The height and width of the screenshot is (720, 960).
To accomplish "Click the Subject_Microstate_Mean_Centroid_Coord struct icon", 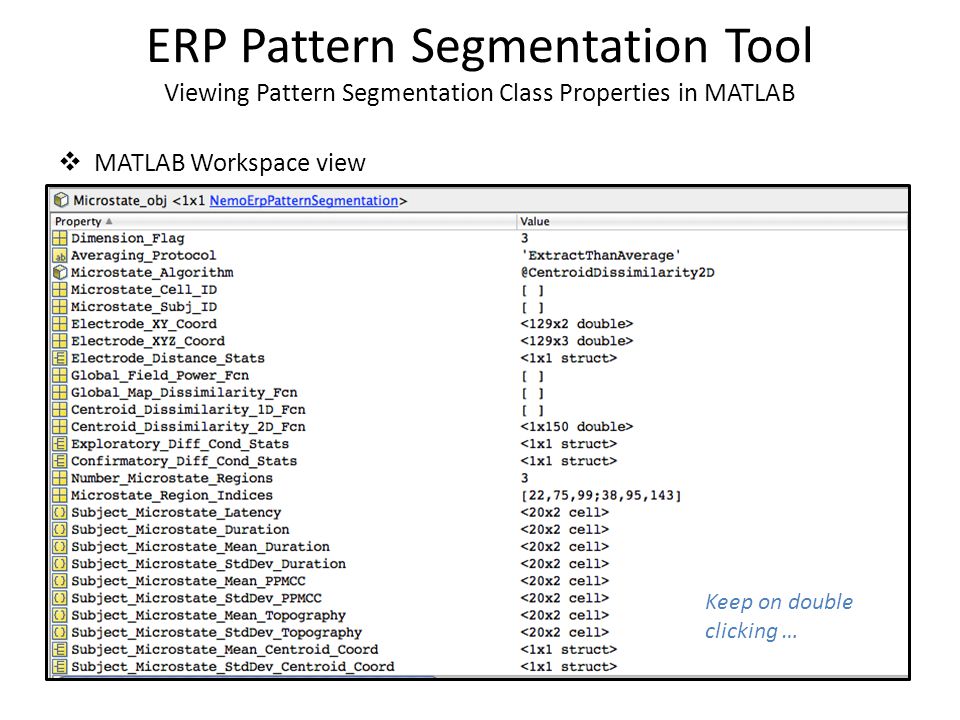I will tap(59, 650).
